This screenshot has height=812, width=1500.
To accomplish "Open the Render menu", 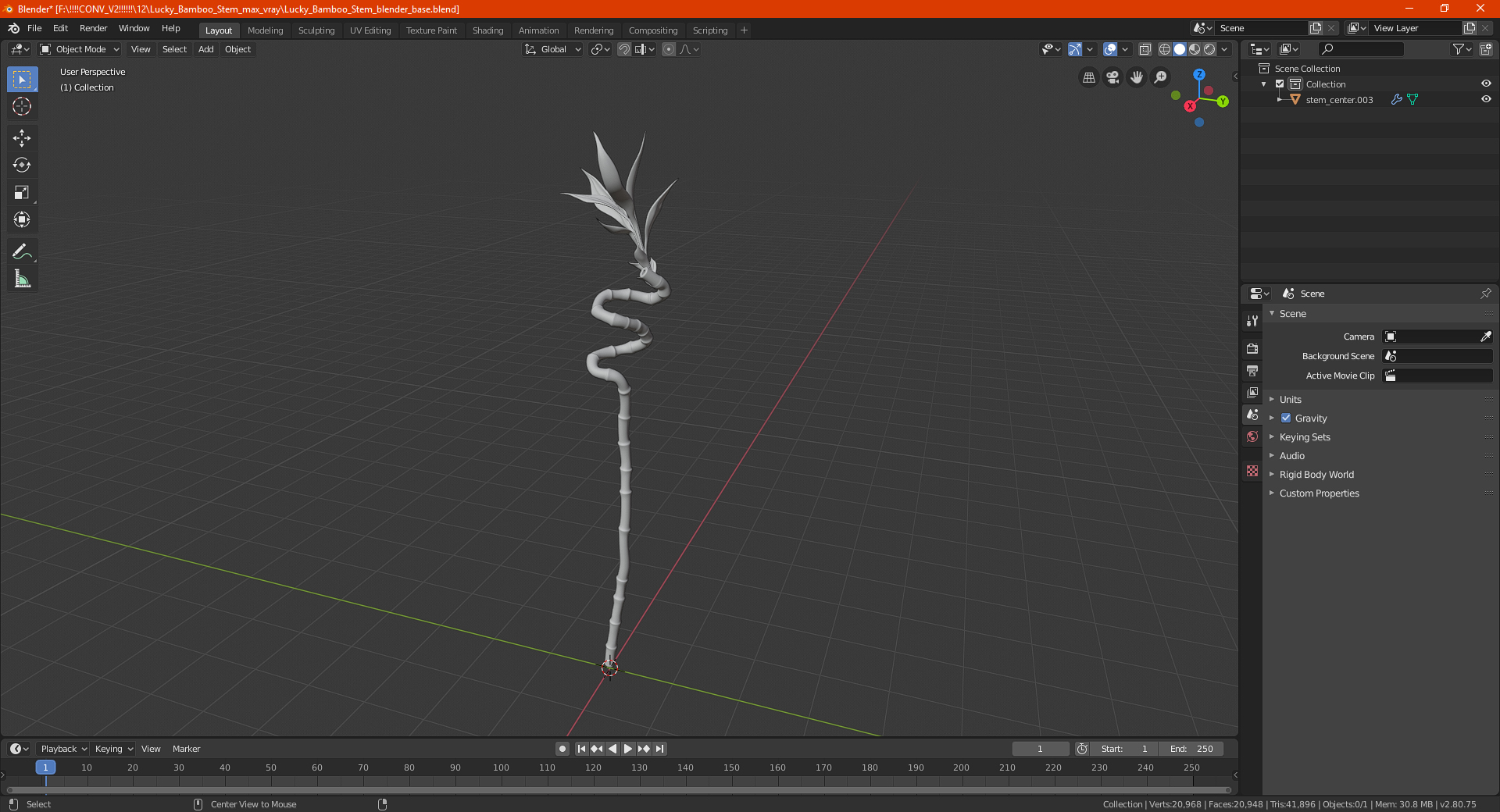I will 93,28.
